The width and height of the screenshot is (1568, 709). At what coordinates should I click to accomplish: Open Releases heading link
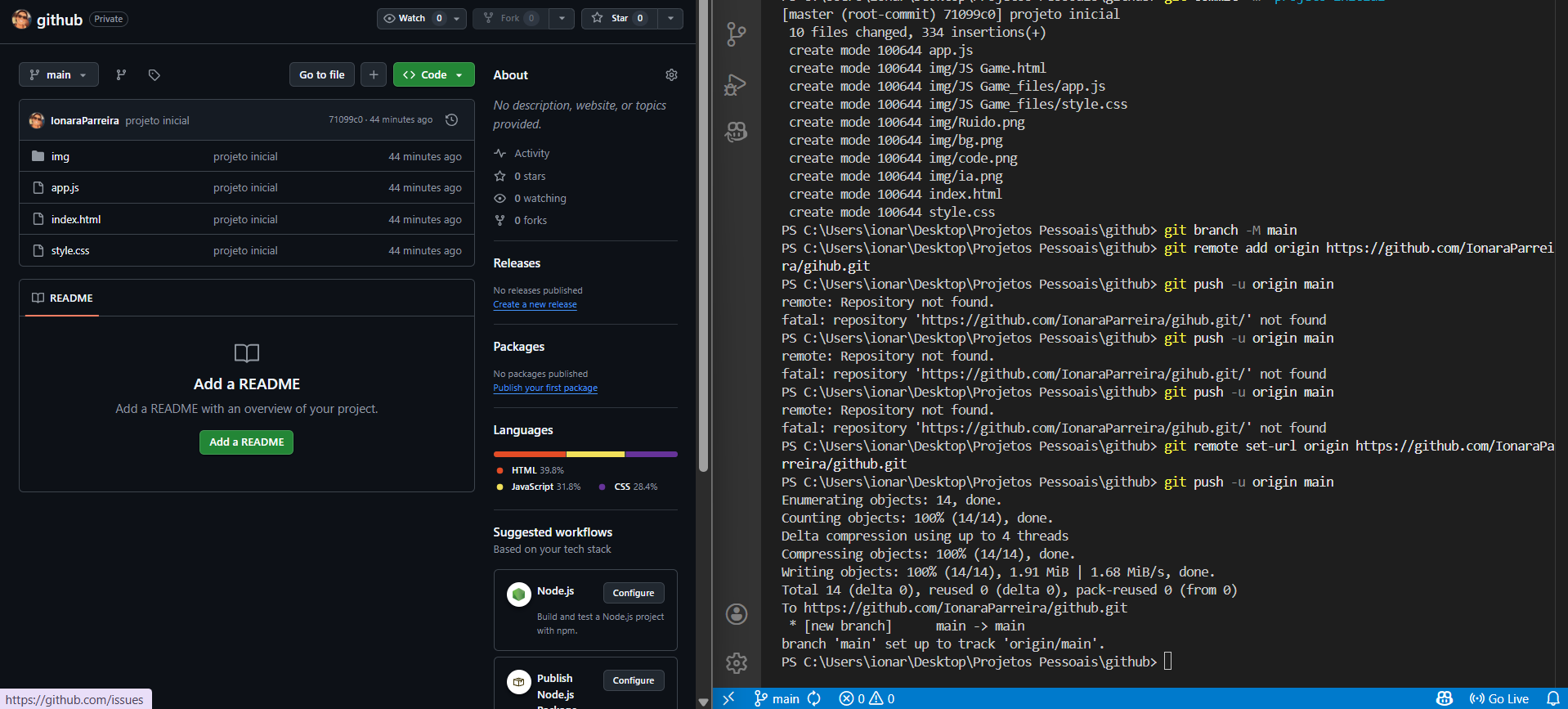point(517,263)
